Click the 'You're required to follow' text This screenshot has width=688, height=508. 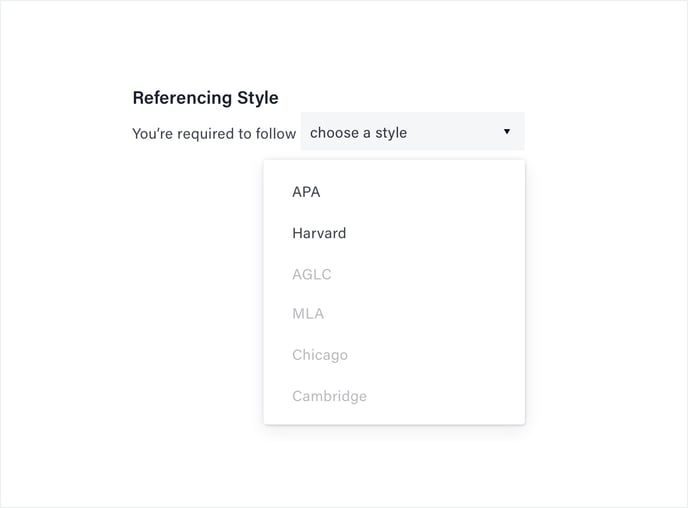[214, 133]
